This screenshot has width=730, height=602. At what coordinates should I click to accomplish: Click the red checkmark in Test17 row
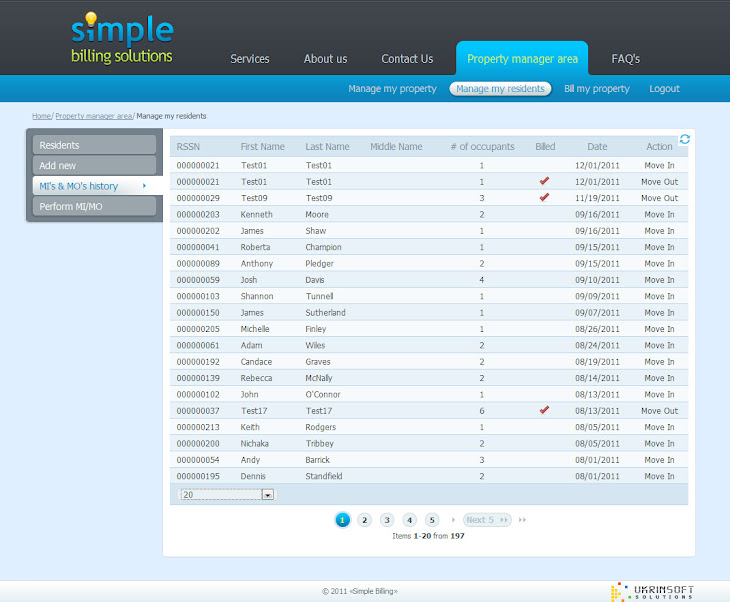[x=544, y=410]
